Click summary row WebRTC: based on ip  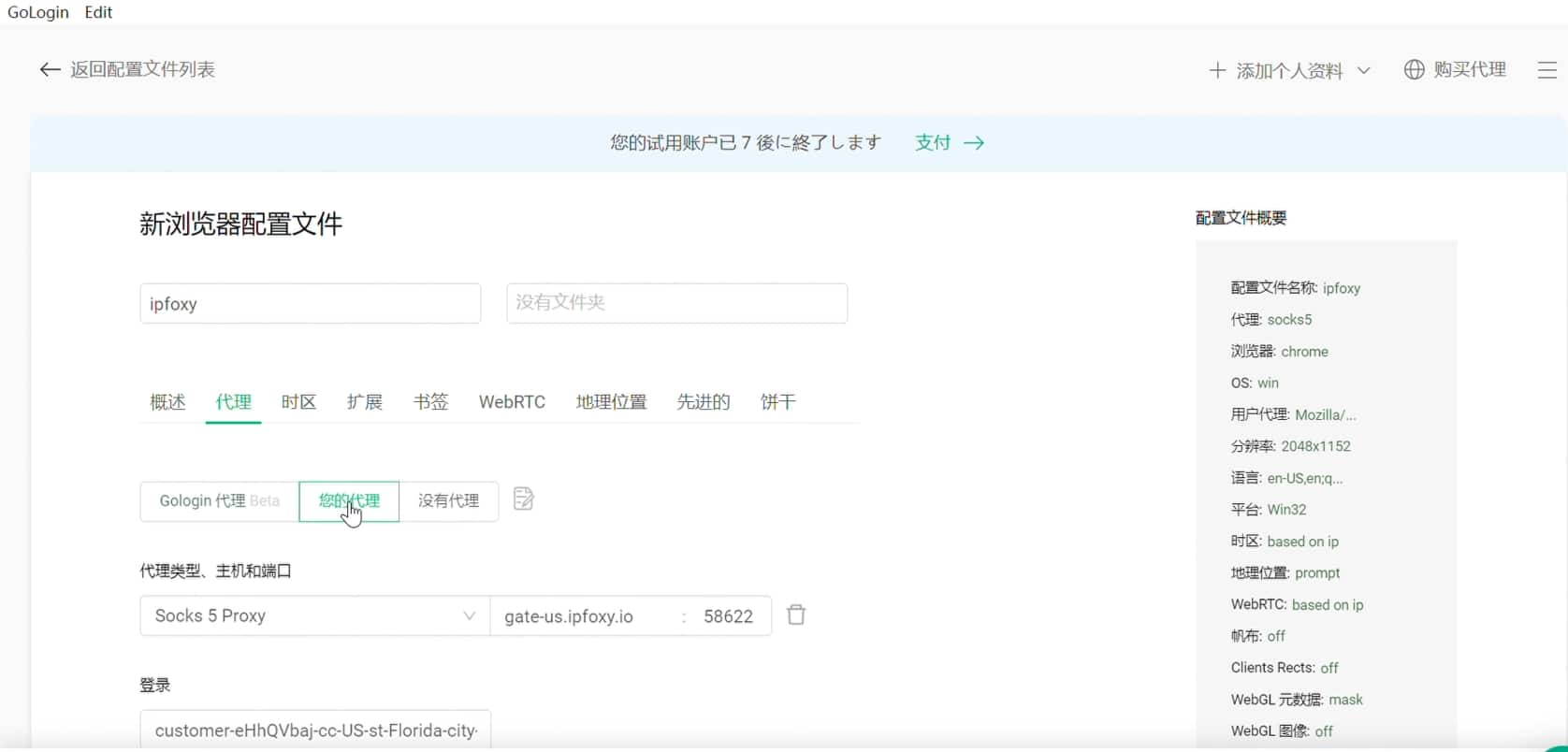(x=1298, y=605)
